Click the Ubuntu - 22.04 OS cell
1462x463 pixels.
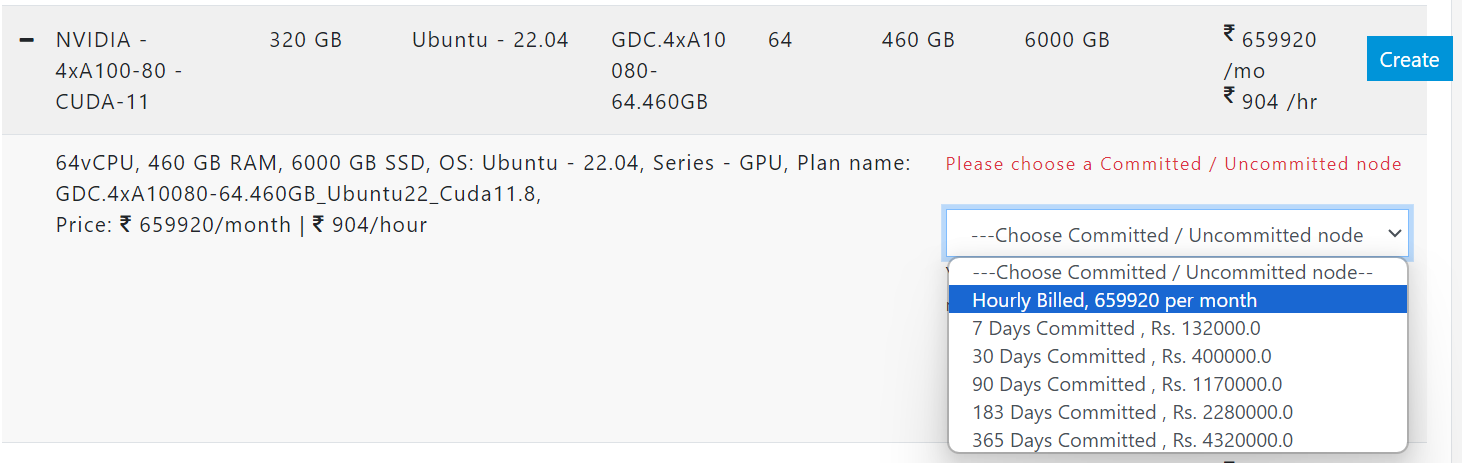point(490,40)
